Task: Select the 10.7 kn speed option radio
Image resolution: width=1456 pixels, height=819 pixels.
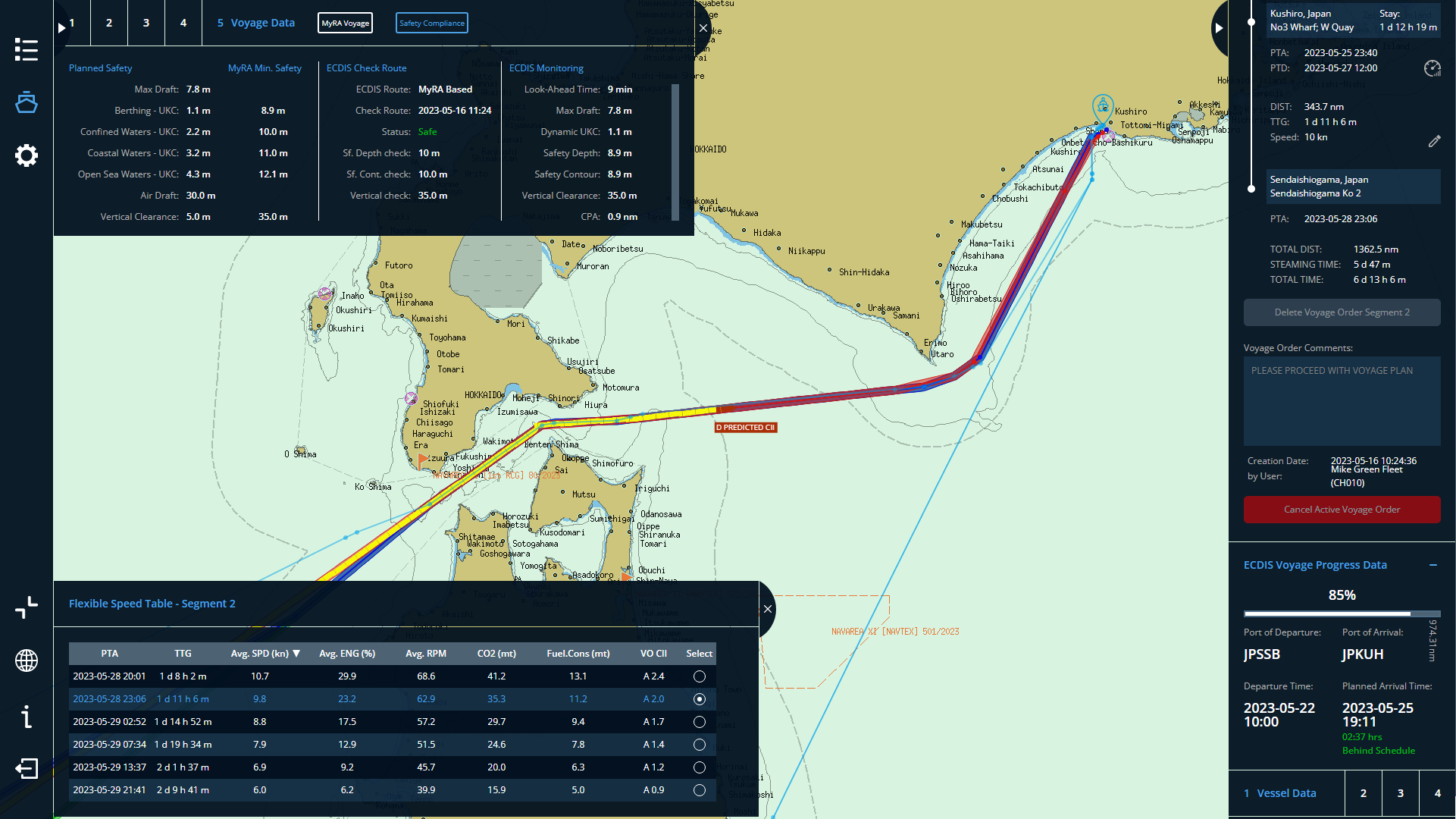Action: [700, 676]
